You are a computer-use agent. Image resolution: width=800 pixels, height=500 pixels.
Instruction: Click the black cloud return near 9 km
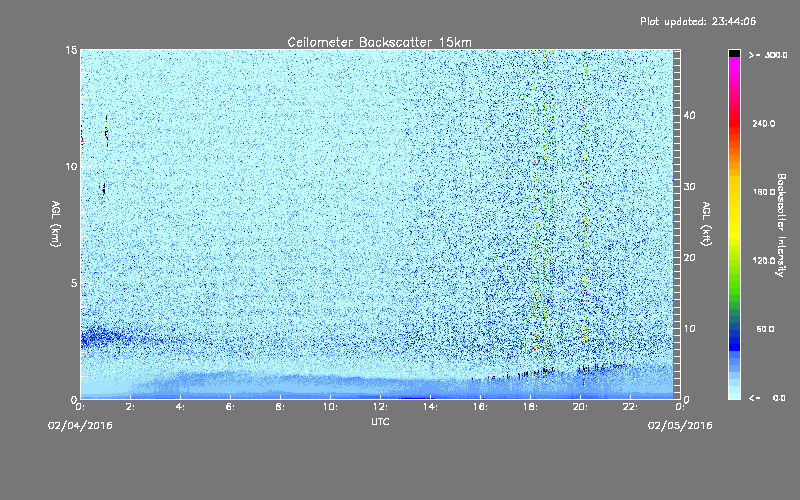pyautogui.click(x=103, y=189)
